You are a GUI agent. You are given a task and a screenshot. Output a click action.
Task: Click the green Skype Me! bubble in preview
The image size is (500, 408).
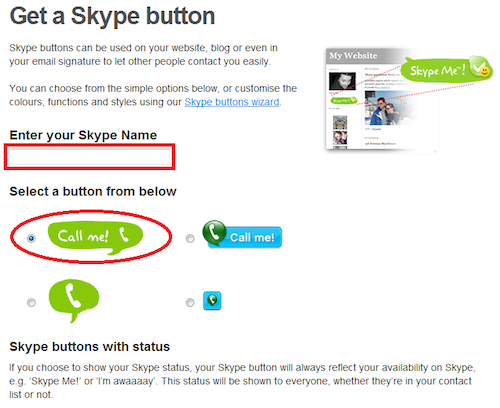point(446,69)
